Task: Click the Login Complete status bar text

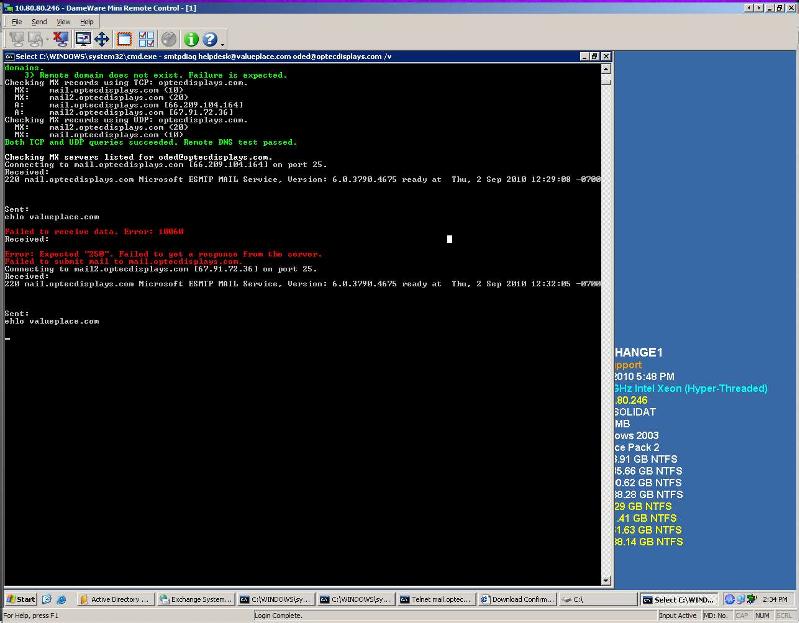Action: (278, 615)
